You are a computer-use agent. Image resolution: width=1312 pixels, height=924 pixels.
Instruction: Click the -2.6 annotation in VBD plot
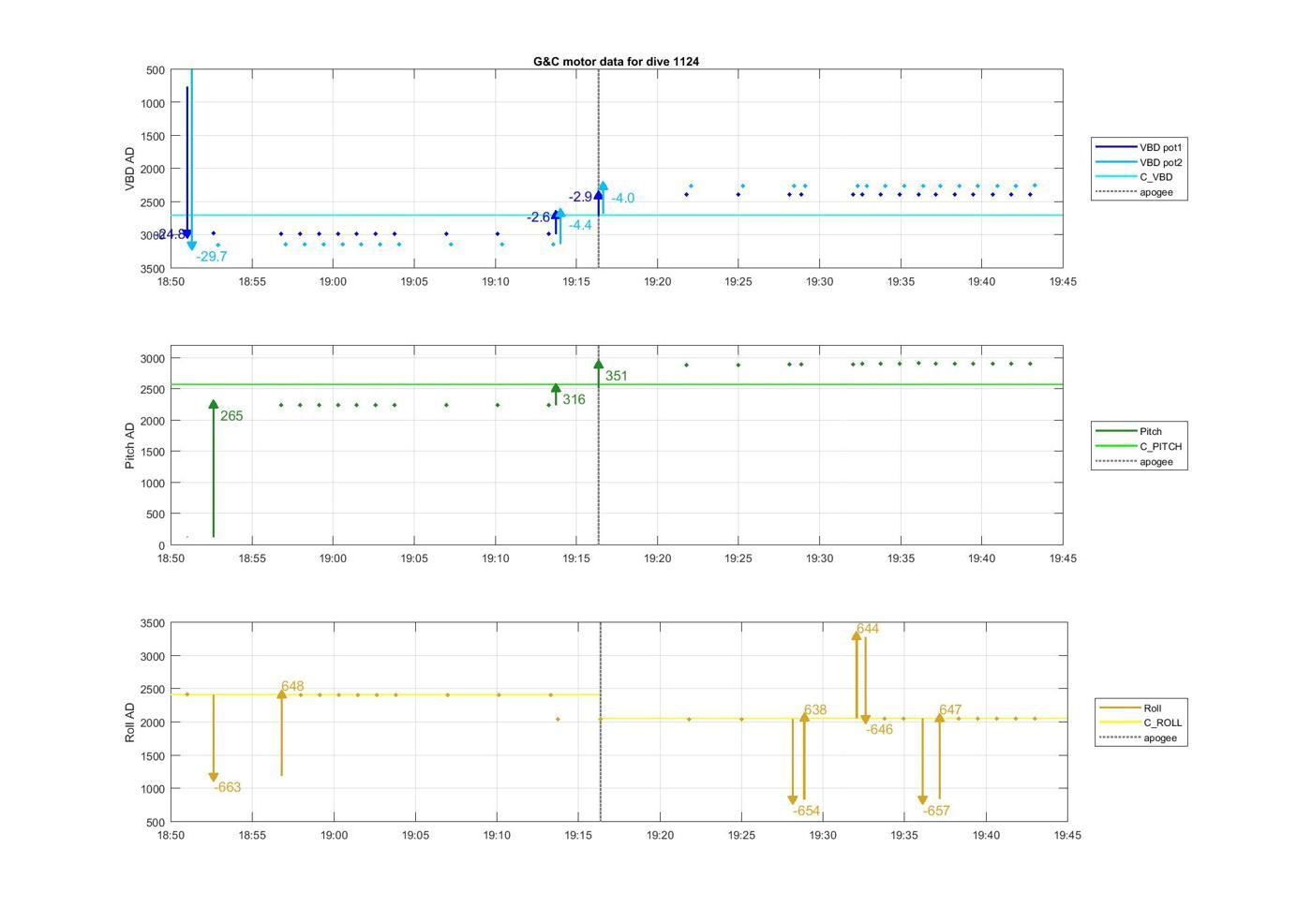[538, 217]
